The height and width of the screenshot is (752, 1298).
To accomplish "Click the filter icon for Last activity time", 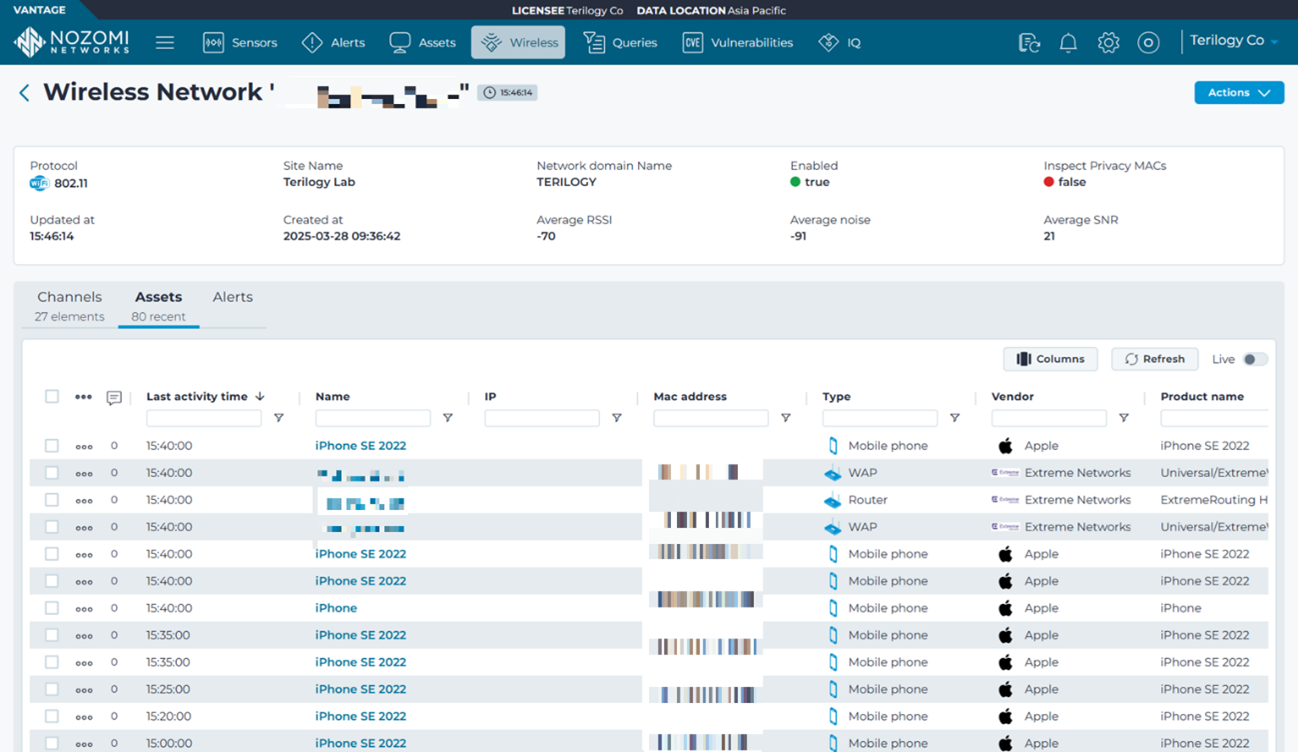I will 279,418.
